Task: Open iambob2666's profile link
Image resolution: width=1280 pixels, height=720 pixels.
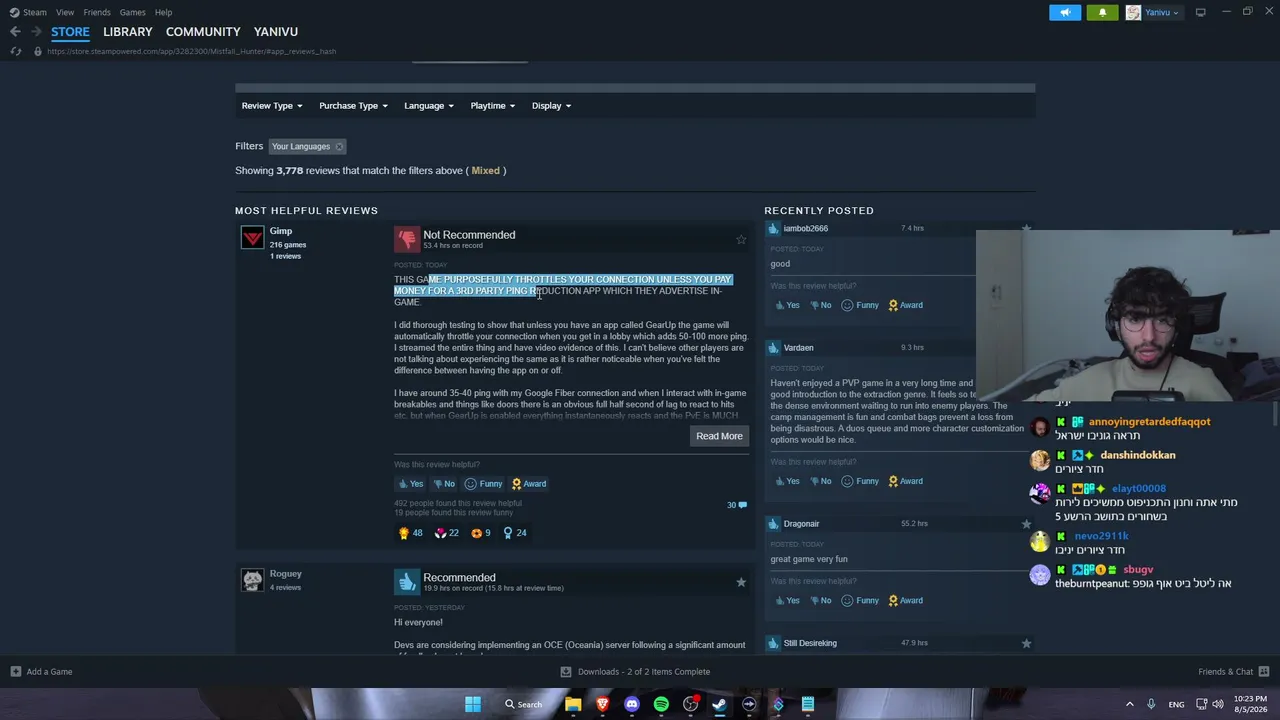Action: tap(806, 229)
